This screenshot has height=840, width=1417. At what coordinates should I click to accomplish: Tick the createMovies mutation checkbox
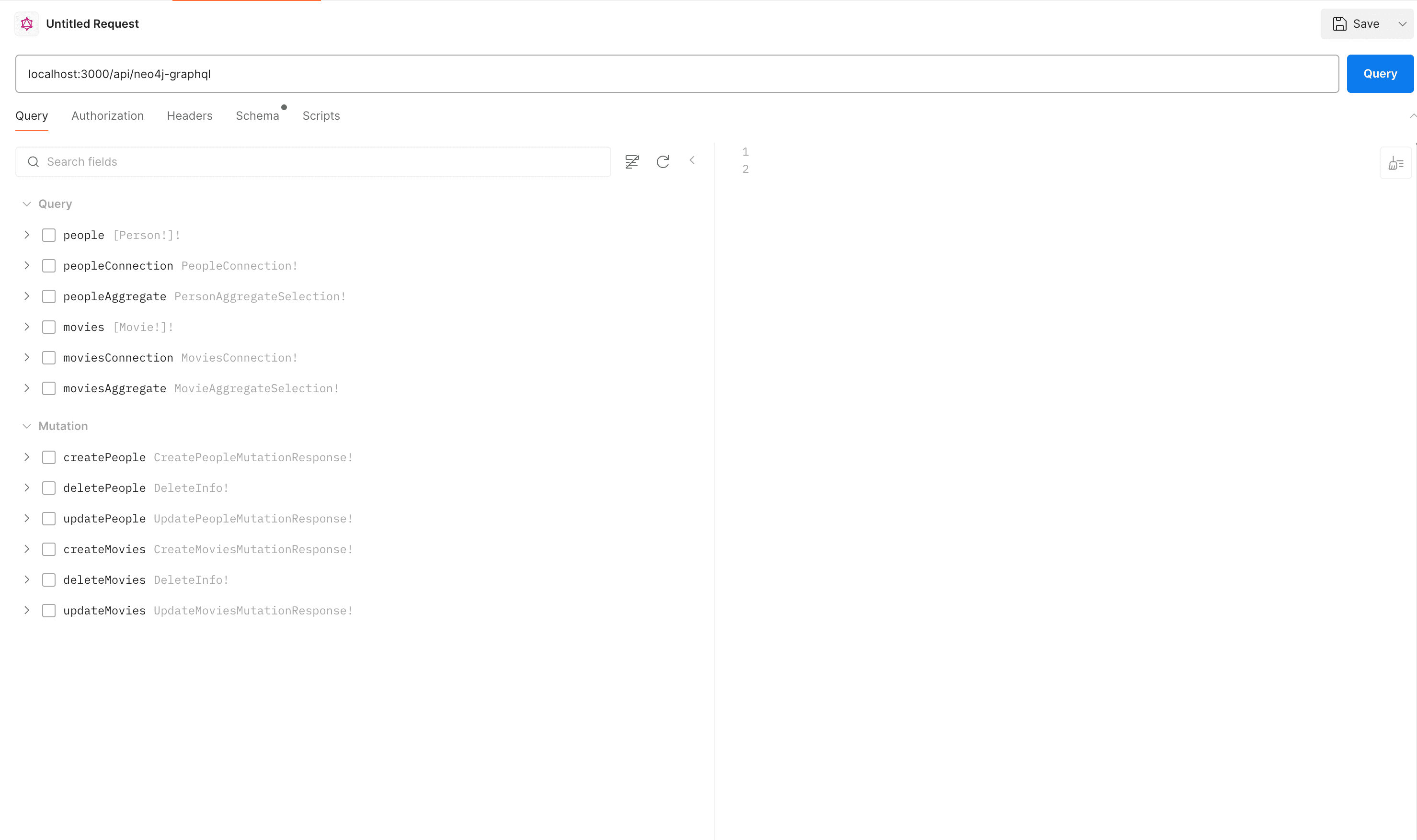[x=49, y=549]
